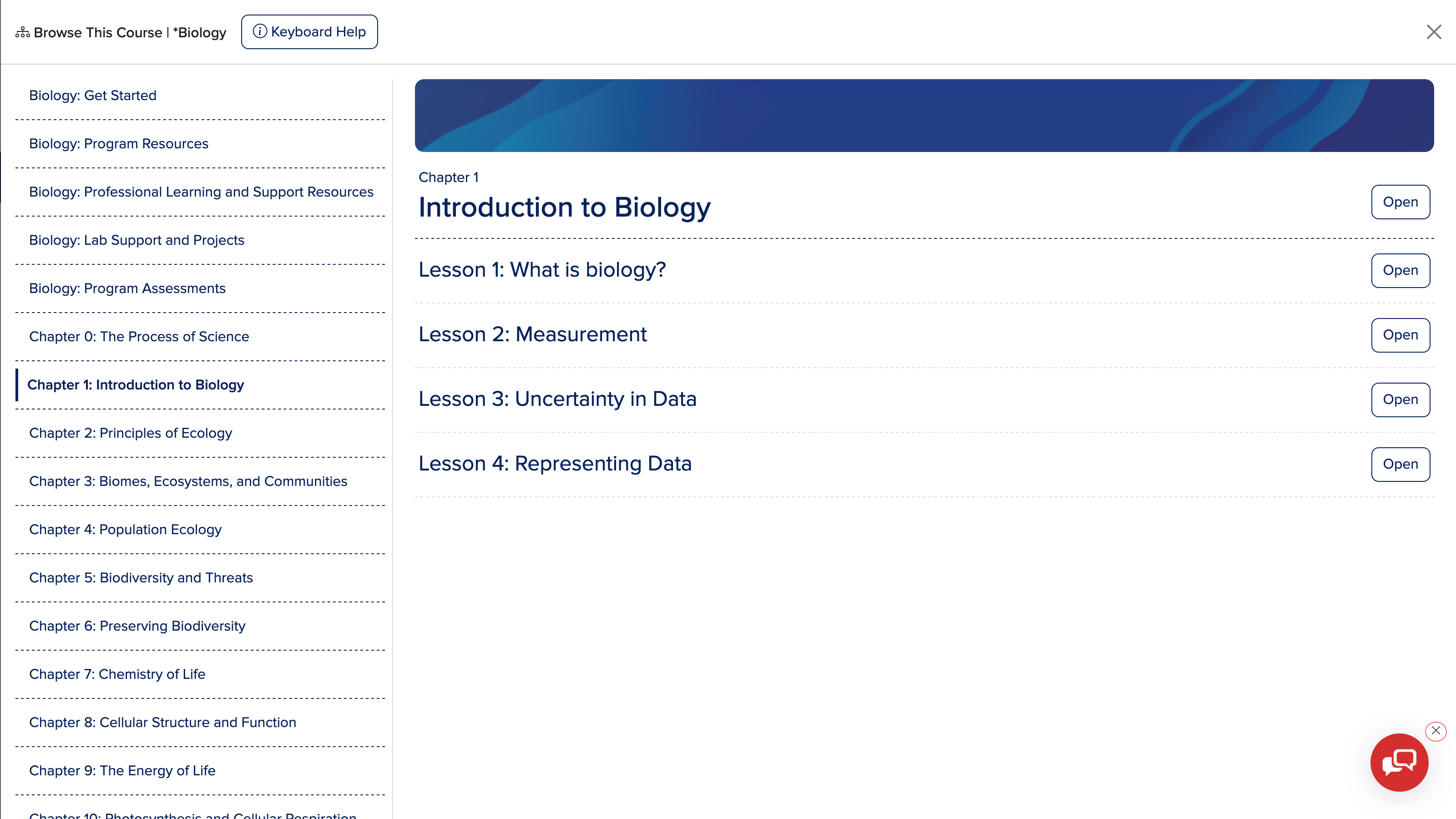
Task: Click the red chat support icon
Action: 1399,762
